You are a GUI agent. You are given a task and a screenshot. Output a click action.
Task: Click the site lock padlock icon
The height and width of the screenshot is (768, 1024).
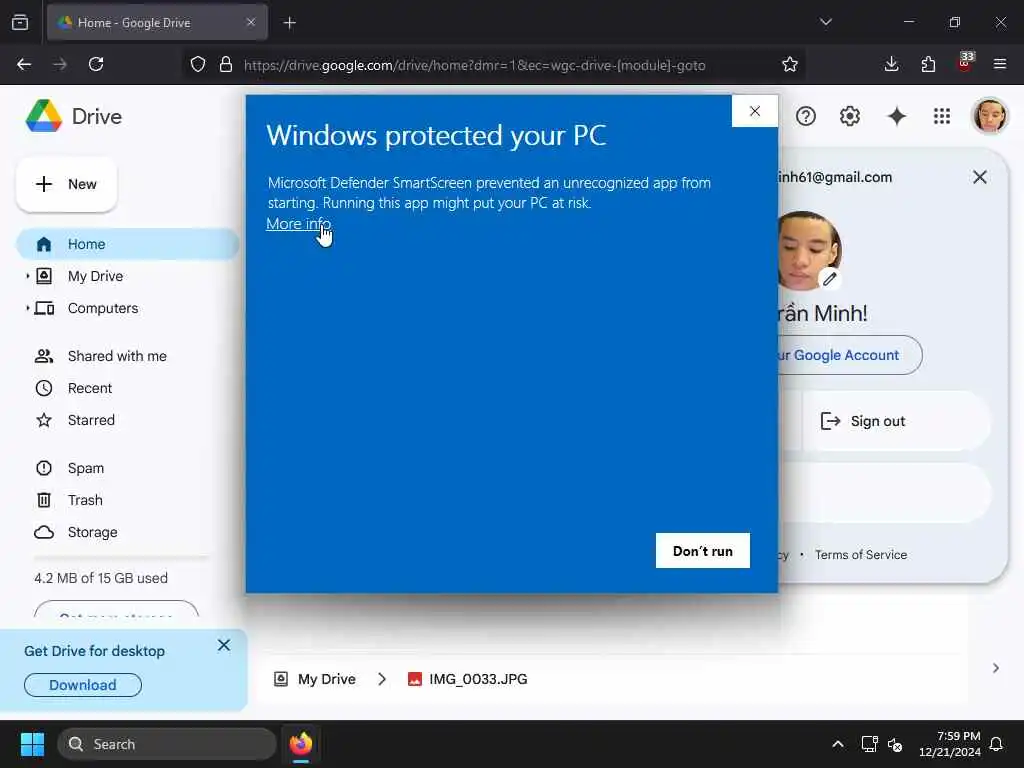(226, 64)
